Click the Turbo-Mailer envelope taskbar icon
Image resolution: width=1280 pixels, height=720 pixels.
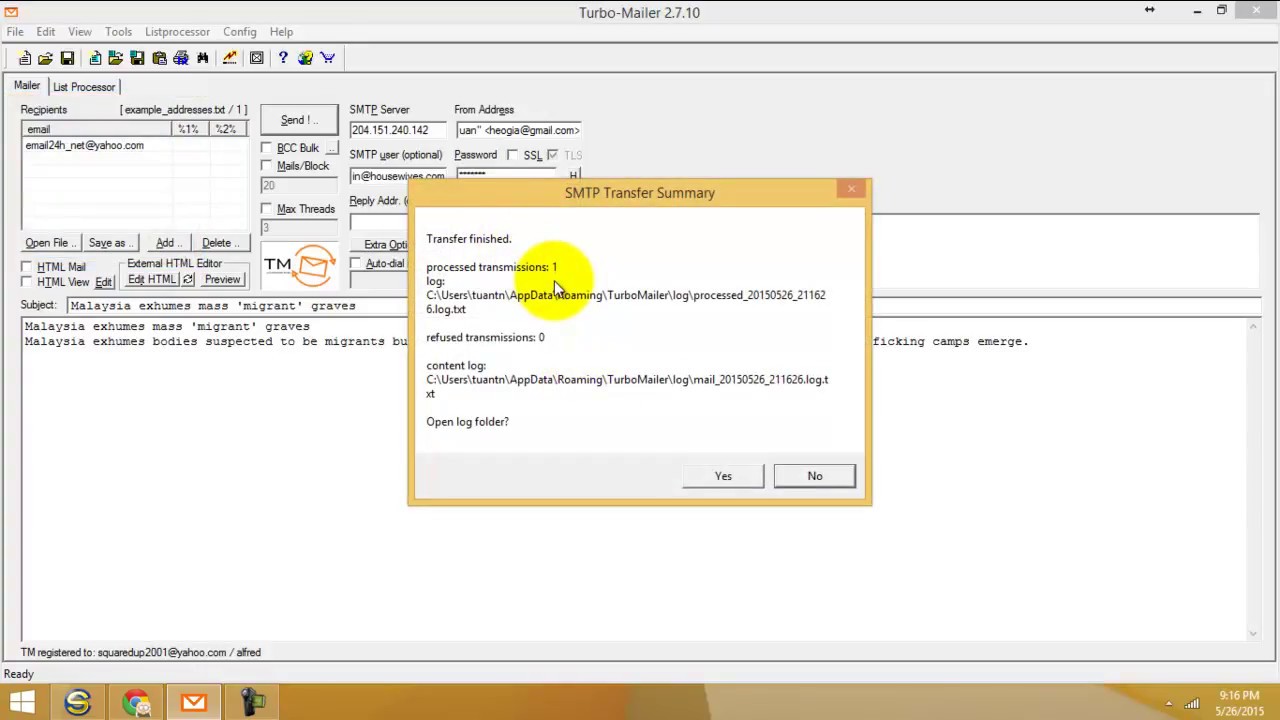pos(194,702)
